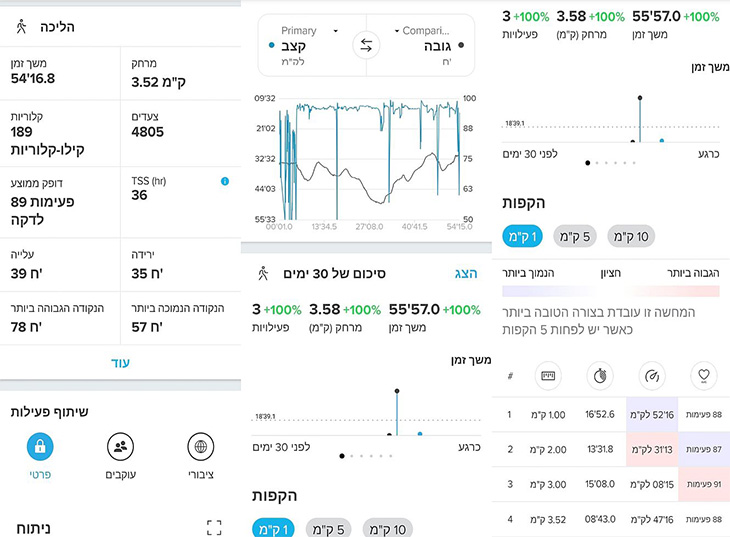730x537 pixels.
Task: Tap the משך זמן value 54'16.8
Action: click(x=33, y=78)
